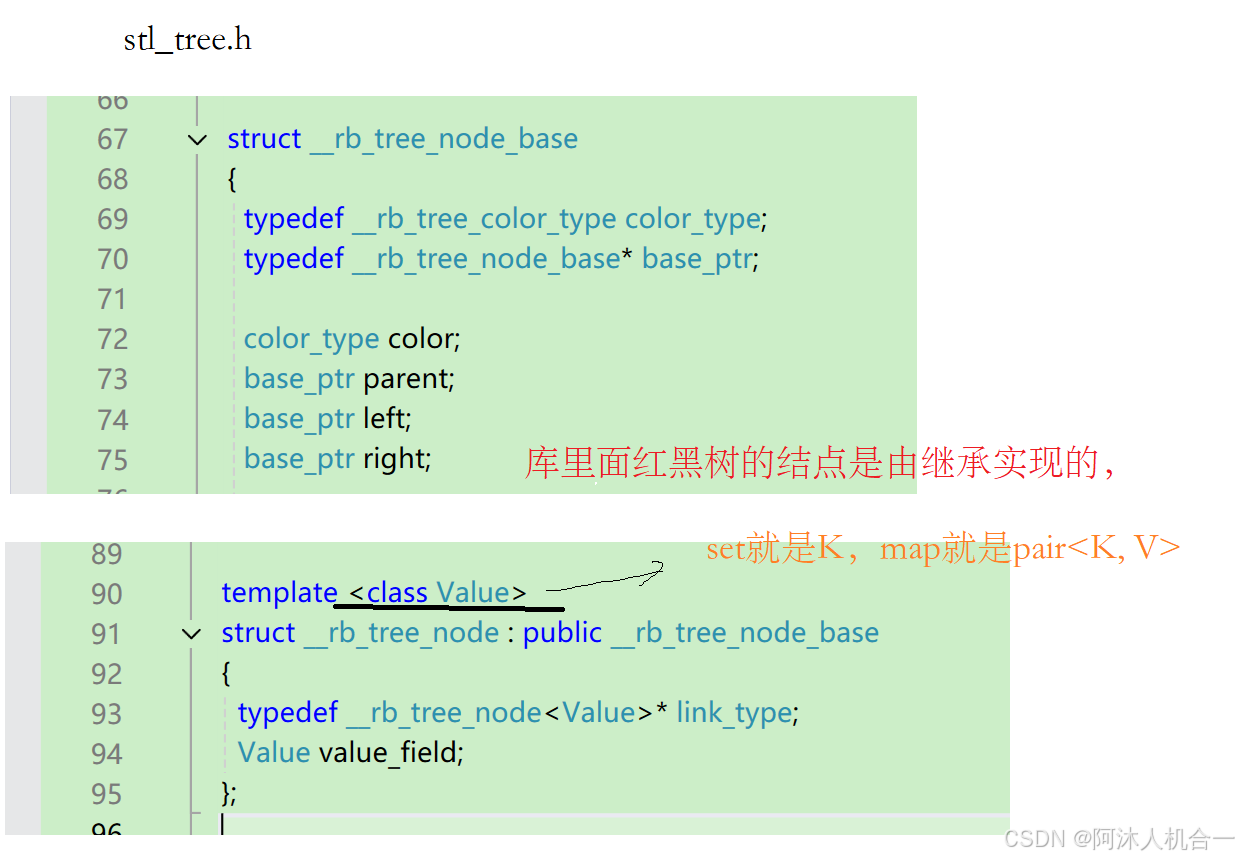Screen dimensions: 1239x858
Task: Select the stl_tree.h file title
Action: [x=186, y=38]
